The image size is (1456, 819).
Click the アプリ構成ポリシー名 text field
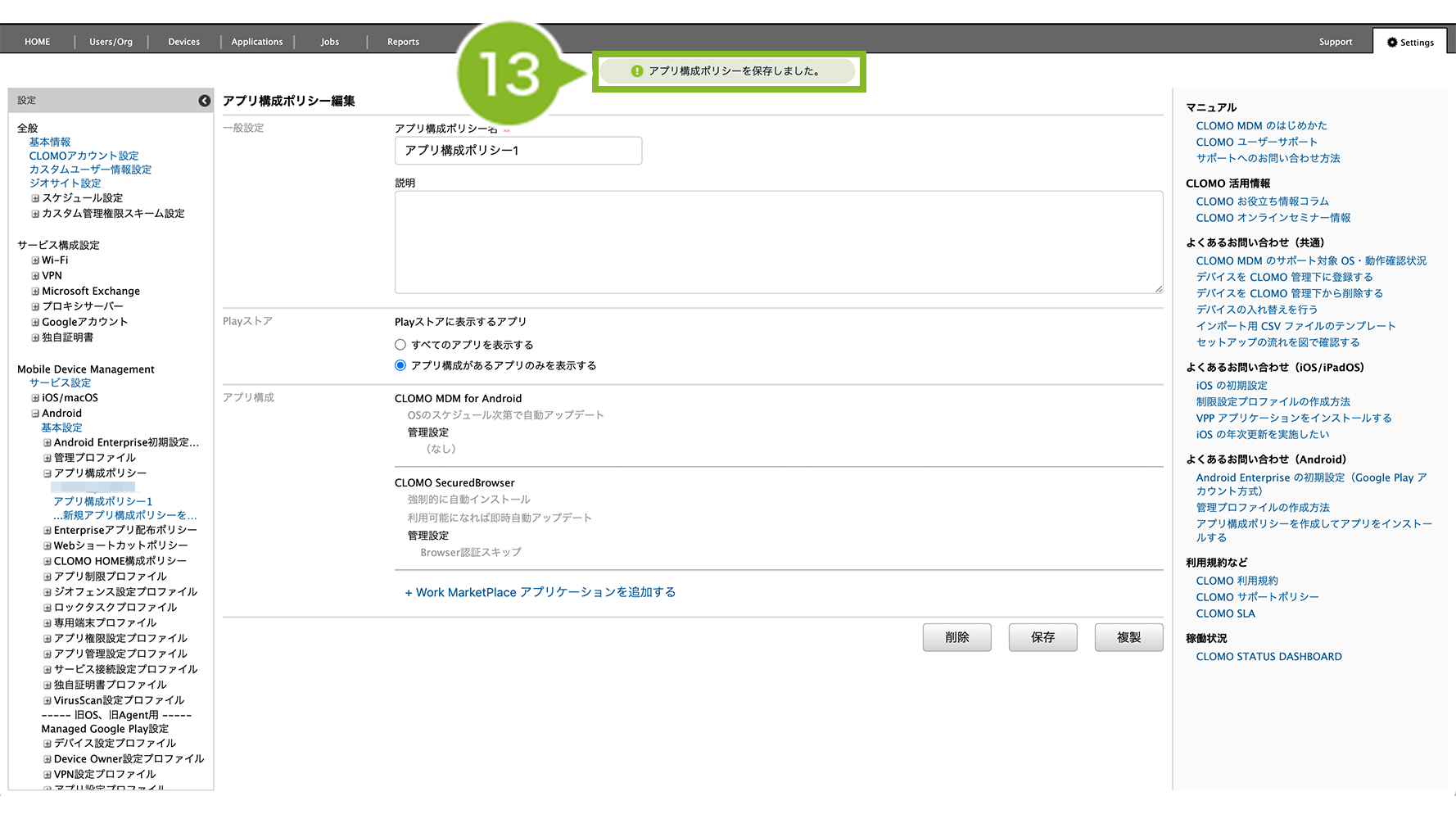pyautogui.click(x=518, y=151)
